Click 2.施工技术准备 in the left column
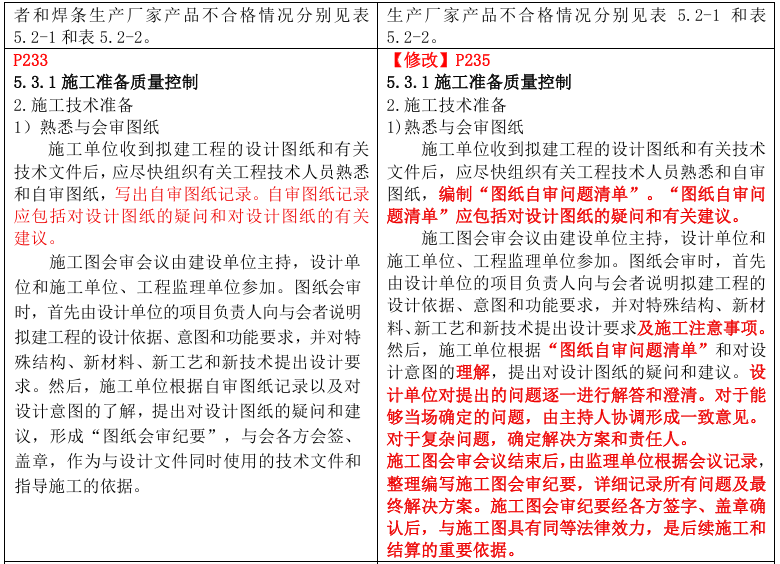 tap(73, 105)
